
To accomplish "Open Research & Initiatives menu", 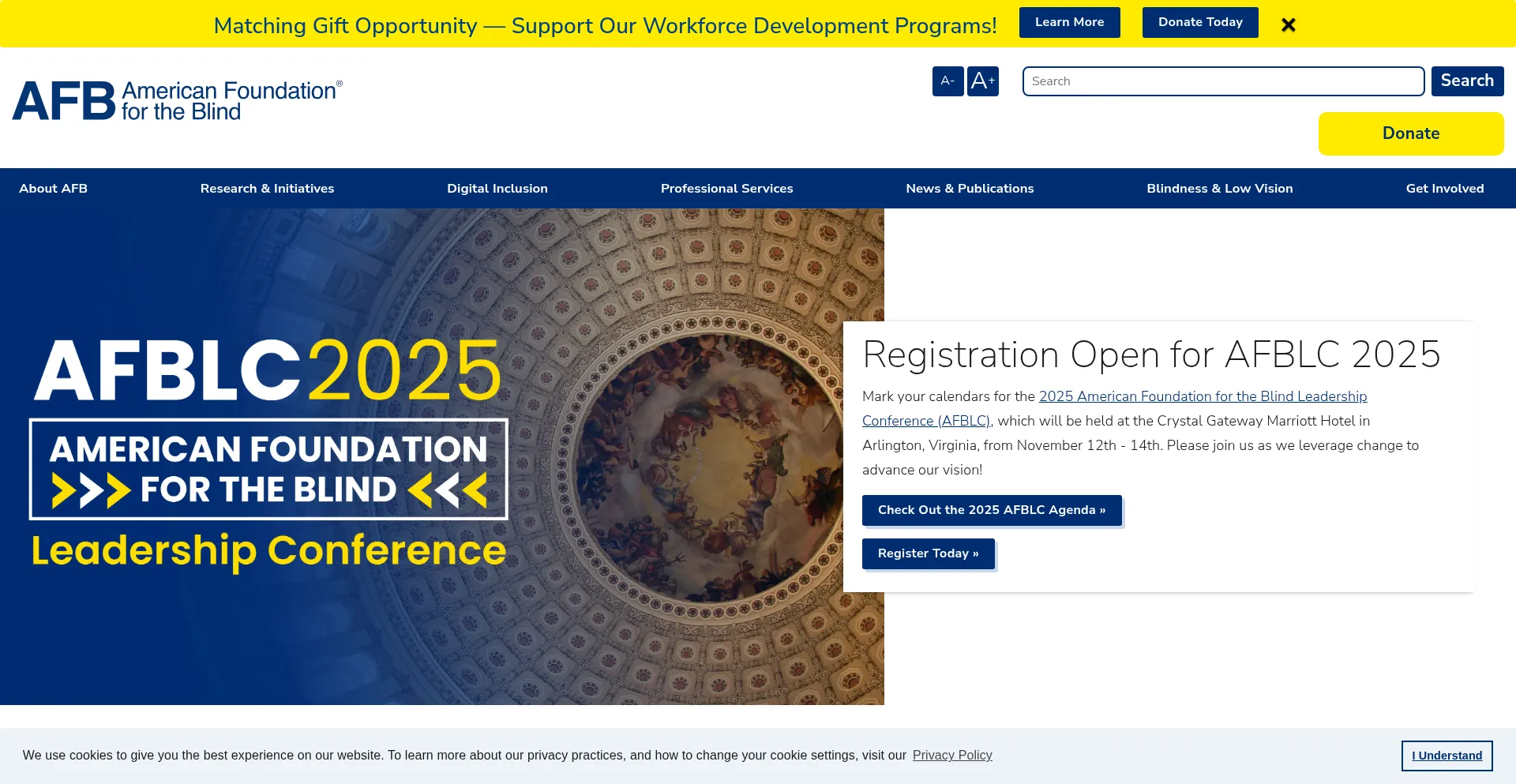I will pos(267,189).
